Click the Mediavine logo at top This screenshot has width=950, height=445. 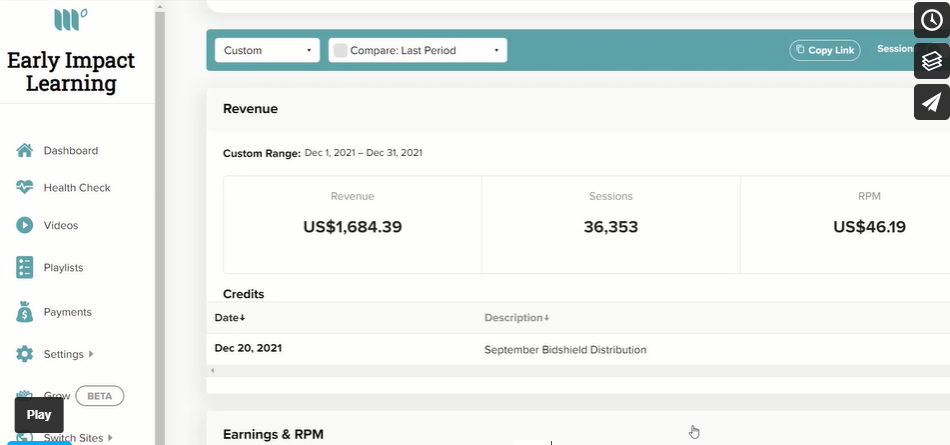click(x=70, y=19)
